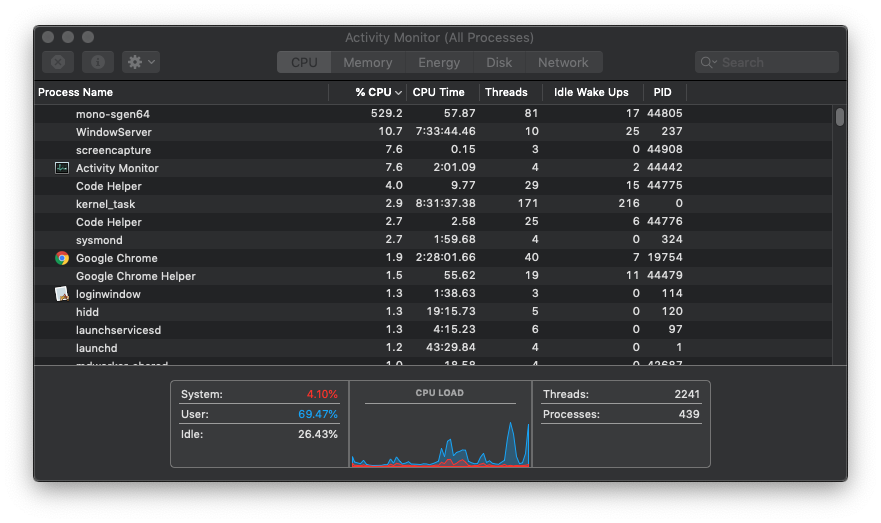Select the launchservicesd process row
The width and height of the screenshot is (881, 523).
point(433,330)
